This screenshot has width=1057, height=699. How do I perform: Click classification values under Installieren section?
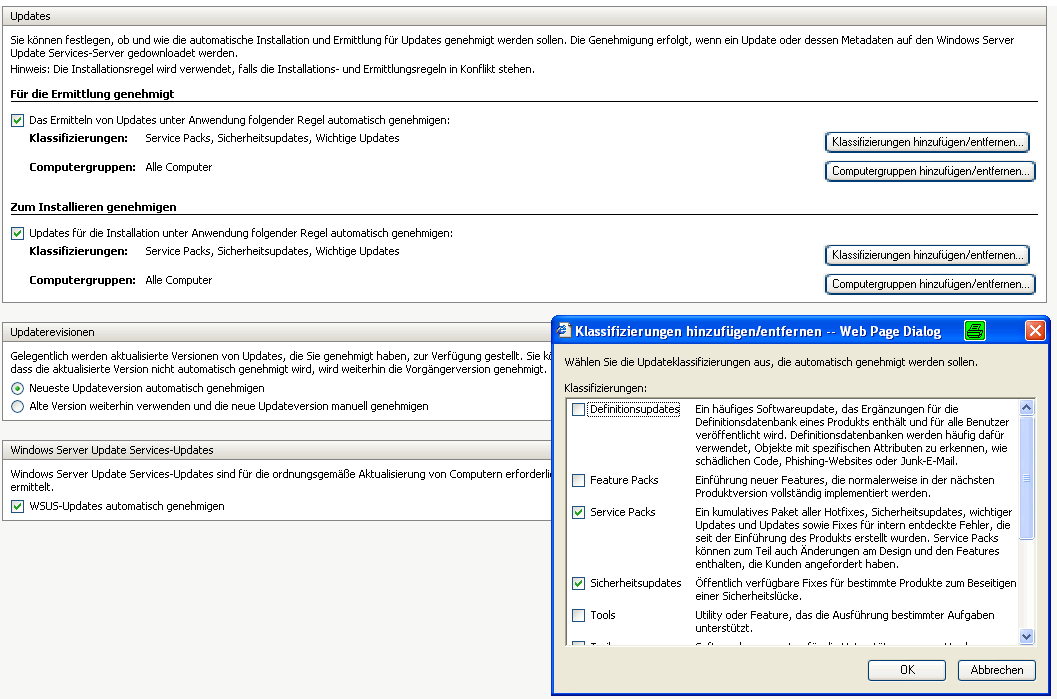[272, 251]
